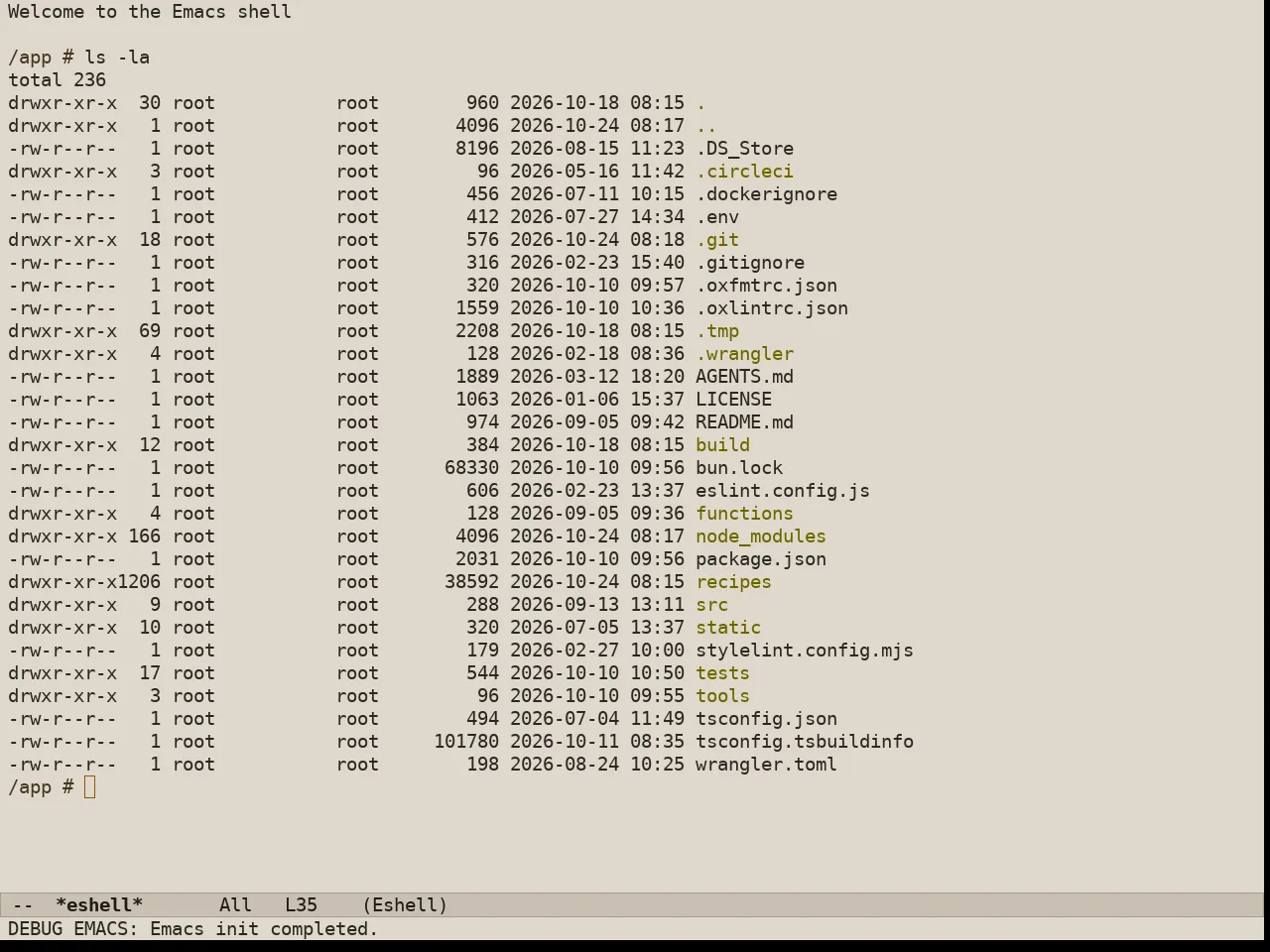Click eslint.config.js in the listing
1270x952 pixels.
point(783,491)
